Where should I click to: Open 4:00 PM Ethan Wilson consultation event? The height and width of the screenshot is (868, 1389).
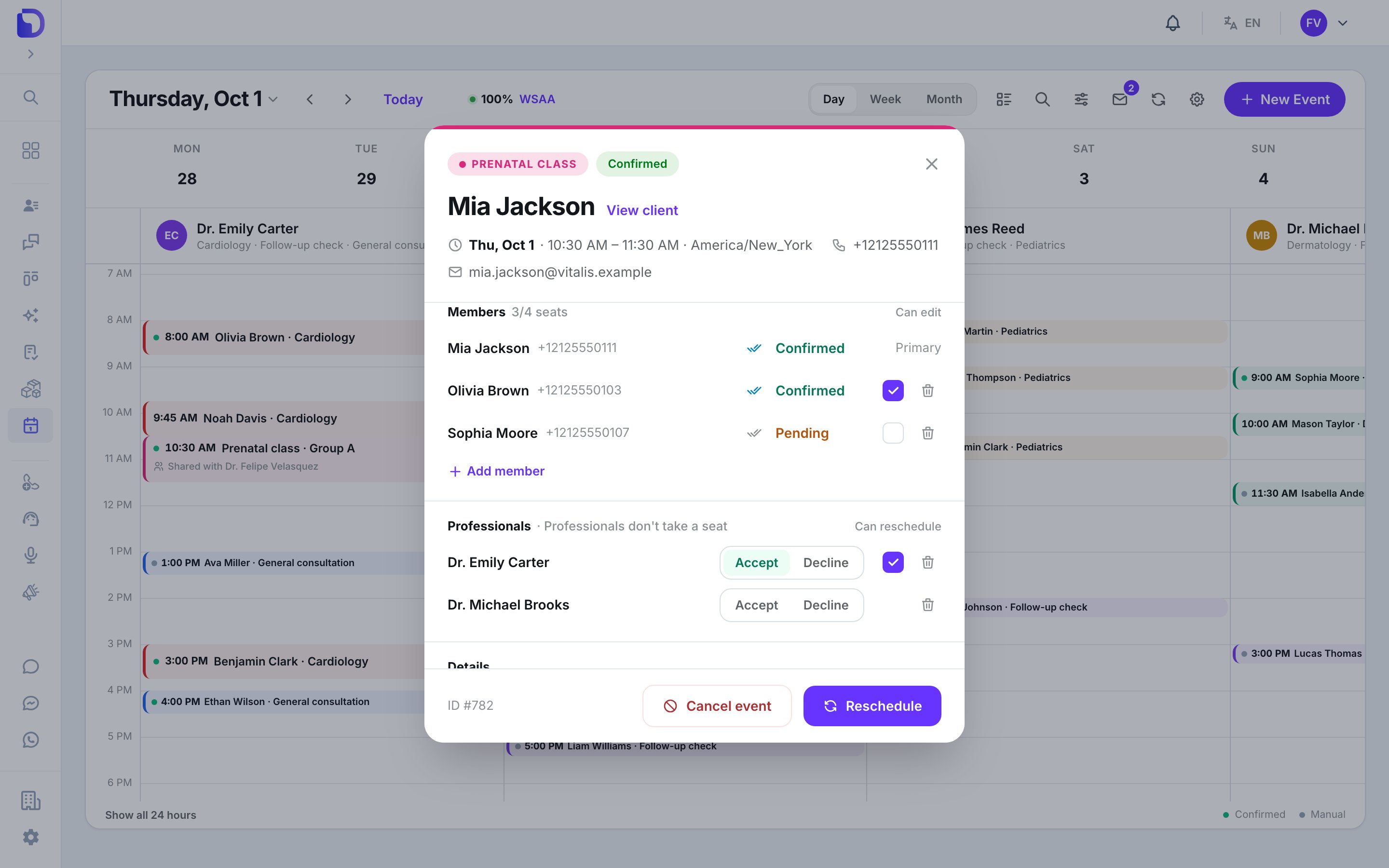(x=284, y=702)
